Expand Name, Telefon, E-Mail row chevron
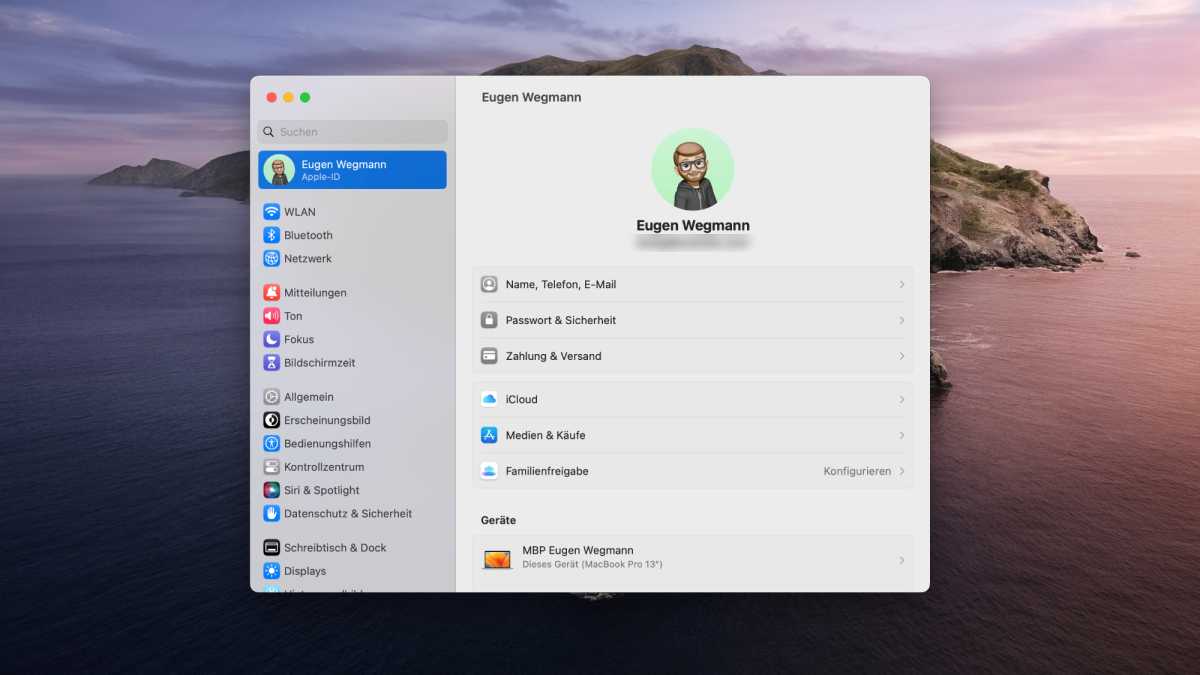Viewport: 1200px width, 675px height. pos(901,284)
